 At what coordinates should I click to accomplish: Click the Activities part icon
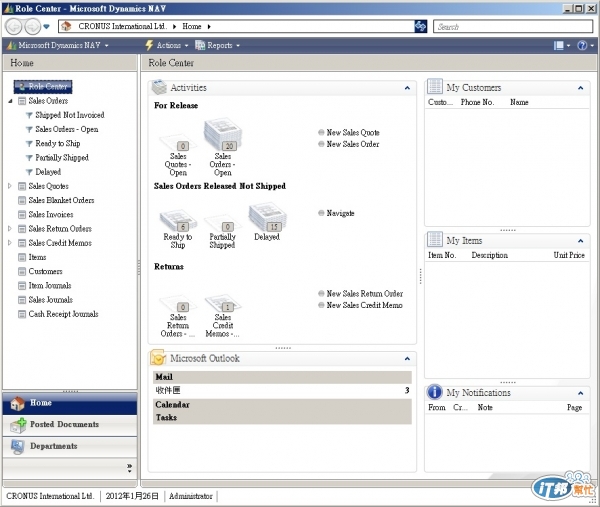pos(159,87)
